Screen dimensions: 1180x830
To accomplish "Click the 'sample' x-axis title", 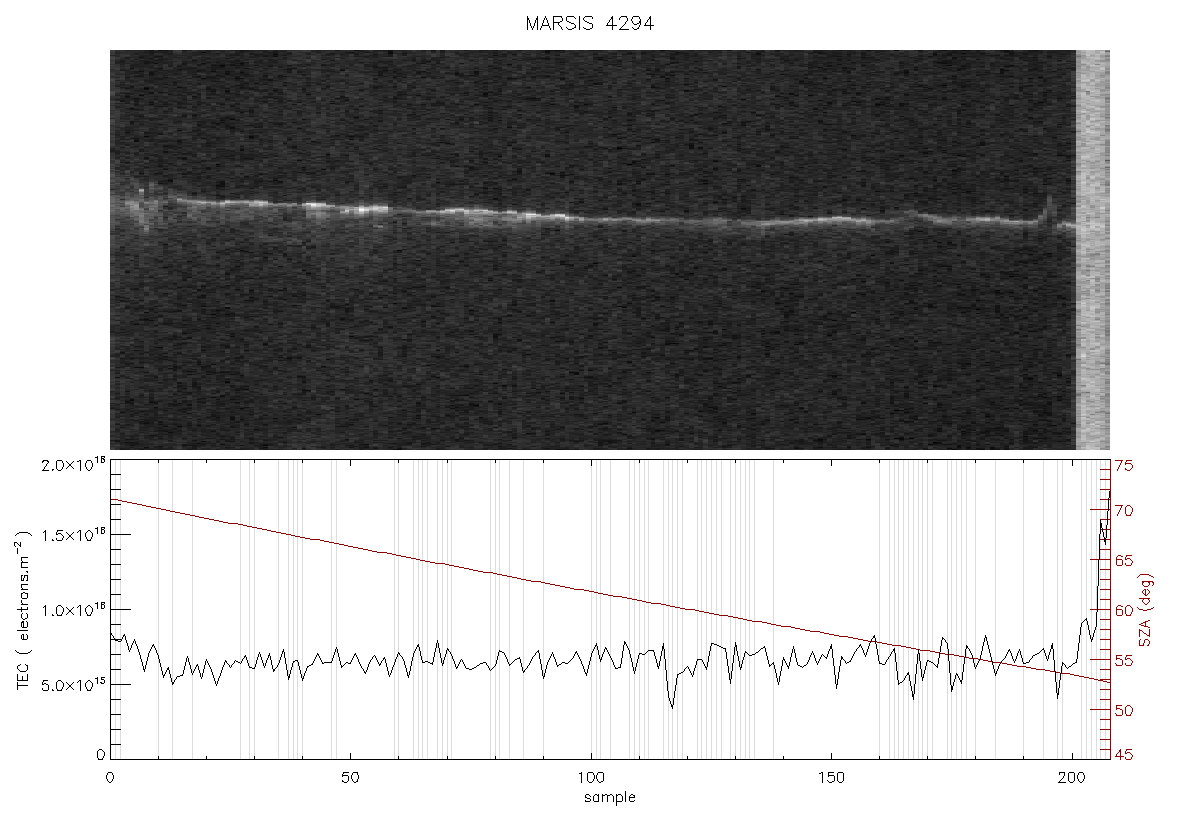I will pos(610,798).
